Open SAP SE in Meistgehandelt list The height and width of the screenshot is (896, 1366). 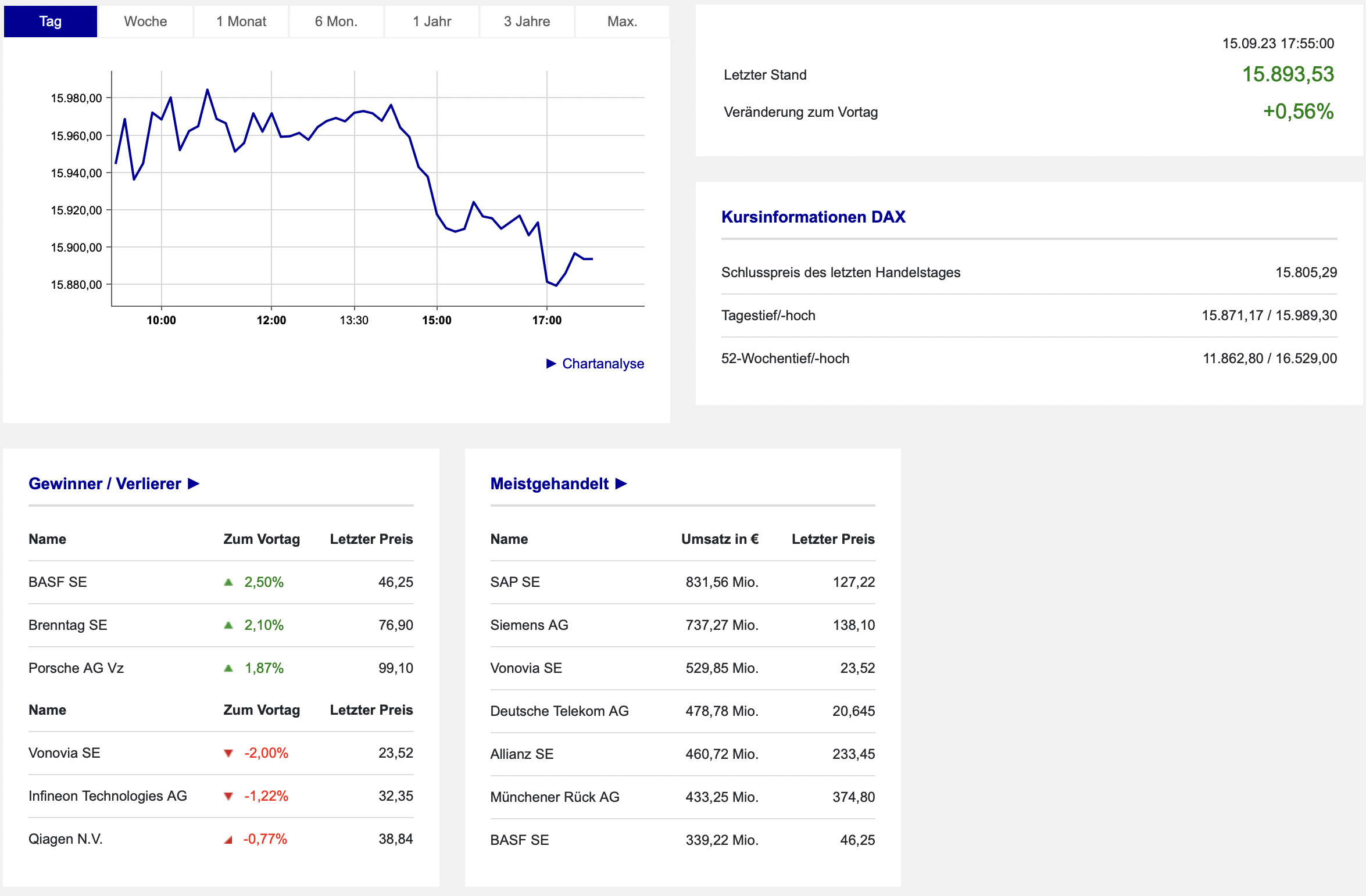point(515,582)
